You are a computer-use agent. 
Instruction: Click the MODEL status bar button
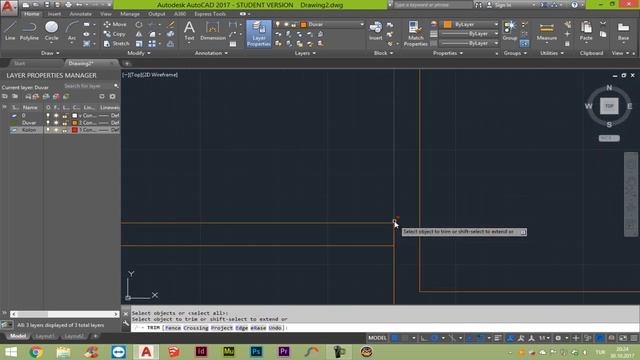point(377,338)
